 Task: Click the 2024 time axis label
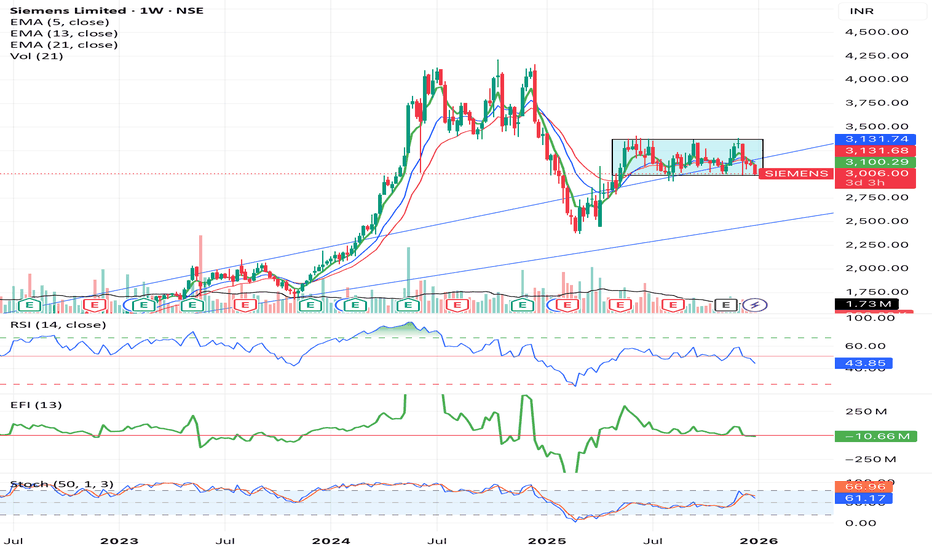click(331, 541)
